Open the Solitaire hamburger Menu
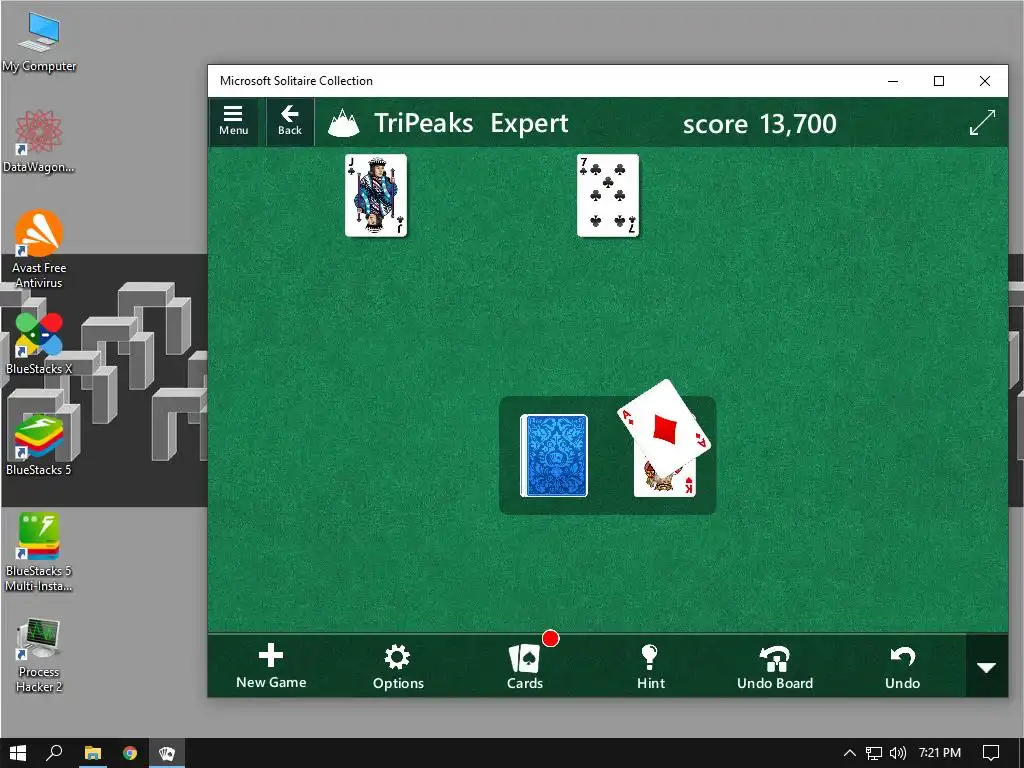Image resolution: width=1024 pixels, height=768 pixels. 234,121
